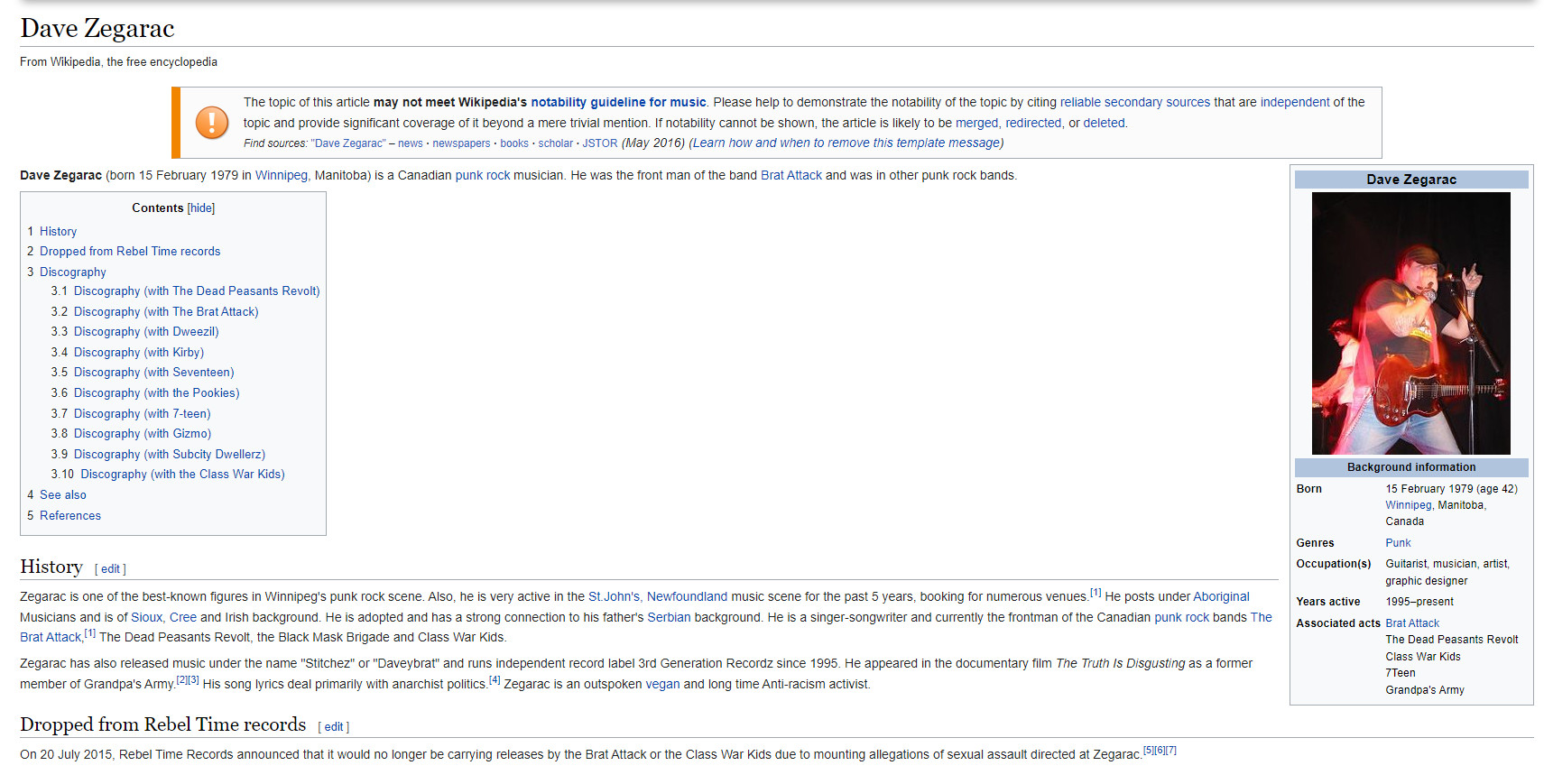Open Discography (with The Dead Peasants Revolt)
Image resolution: width=1544 pixels, height=784 pixels.
coord(197,291)
